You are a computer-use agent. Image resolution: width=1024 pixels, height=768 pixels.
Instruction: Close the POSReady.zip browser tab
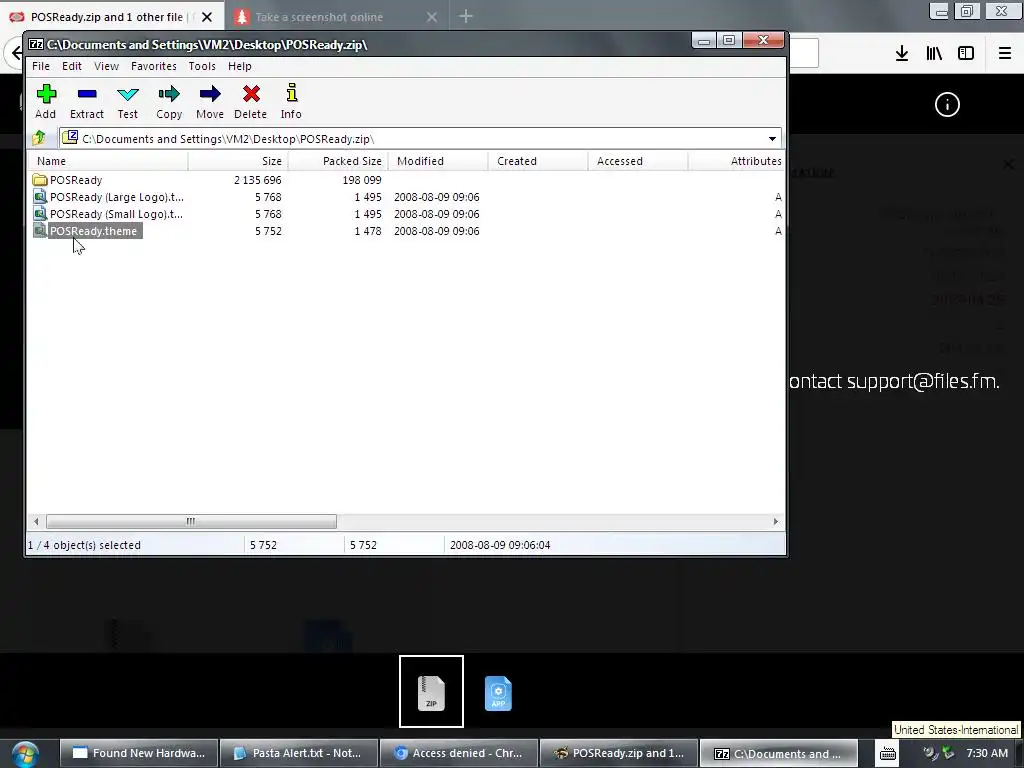click(207, 17)
